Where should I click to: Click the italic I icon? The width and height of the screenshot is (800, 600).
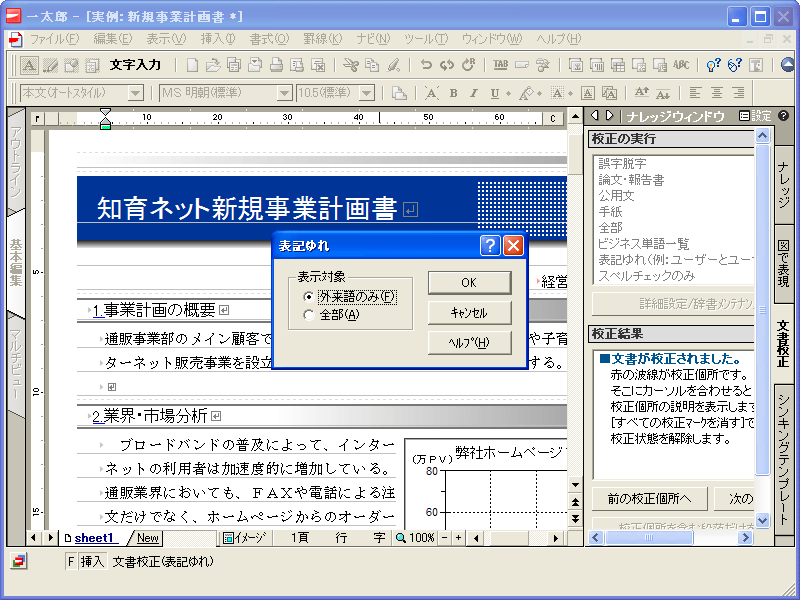point(474,93)
